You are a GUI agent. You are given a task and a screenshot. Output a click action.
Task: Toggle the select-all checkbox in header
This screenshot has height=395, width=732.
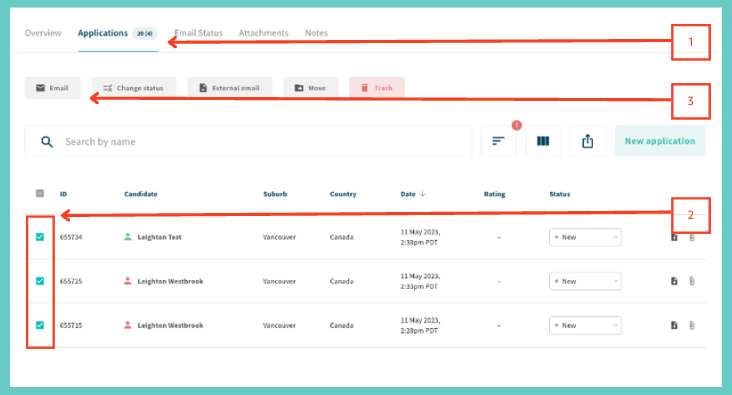[x=40, y=193]
